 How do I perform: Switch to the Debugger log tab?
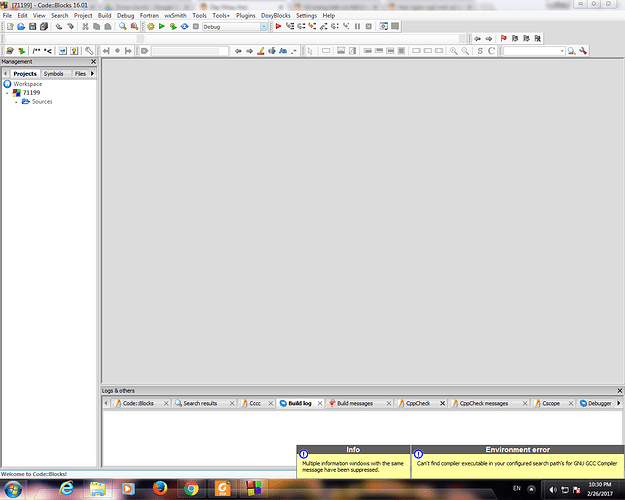(x=599, y=404)
